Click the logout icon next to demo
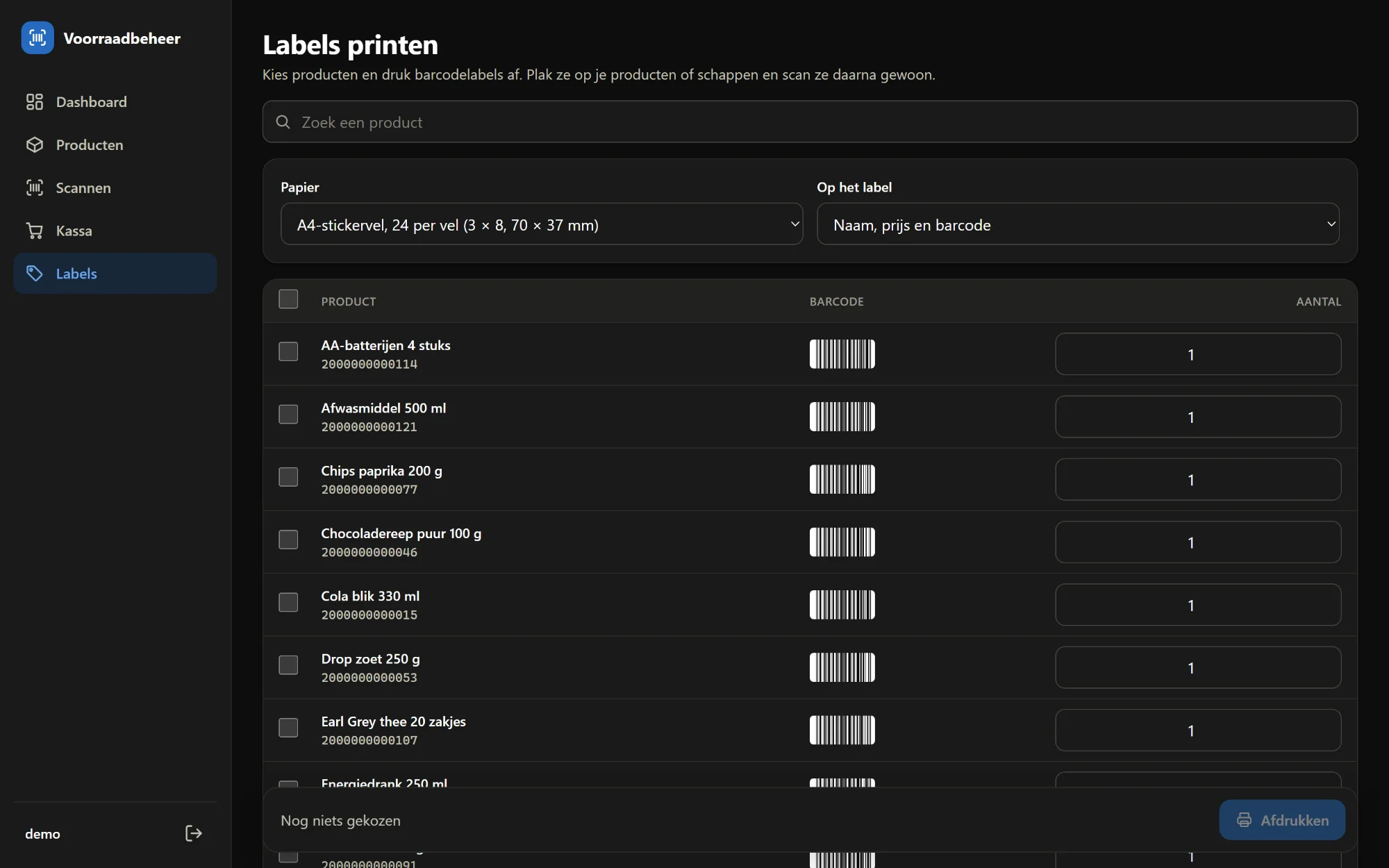Image resolution: width=1389 pixels, height=868 pixels. [x=194, y=833]
